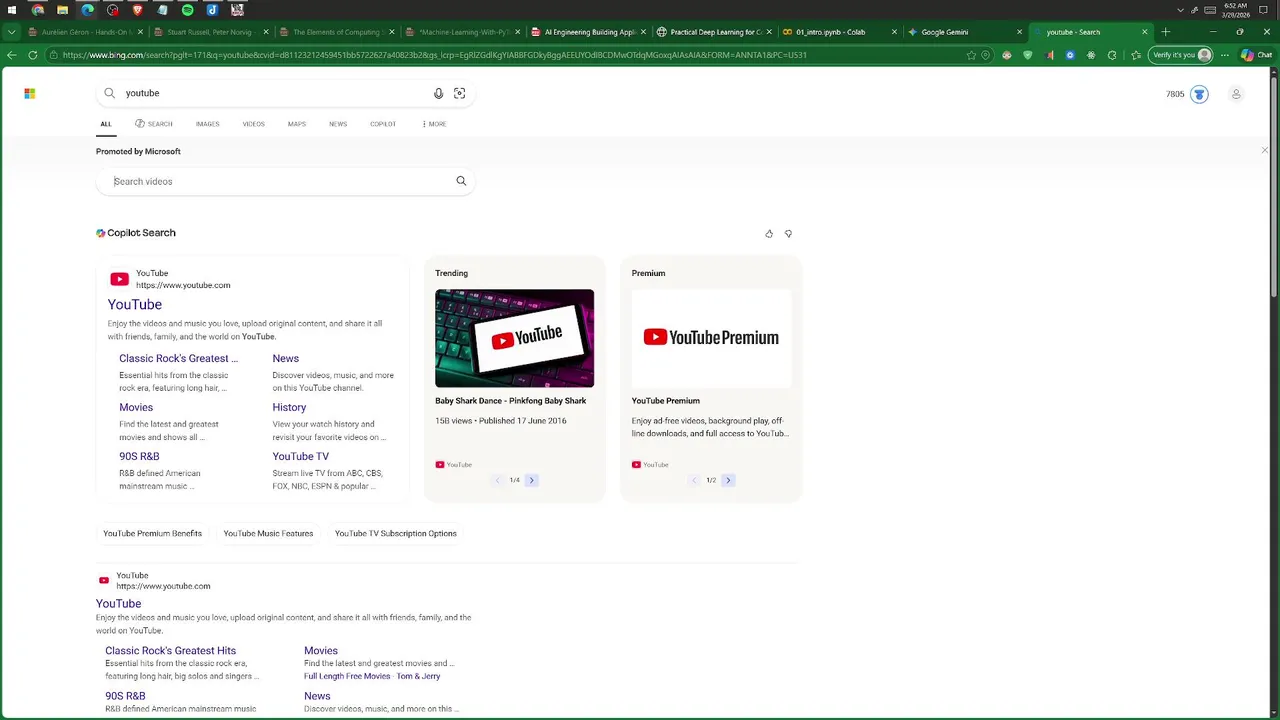Viewport: 1280px width, 720px height.
Task: Click YouTube Premium Benefits chip
Action: point(152,533)
